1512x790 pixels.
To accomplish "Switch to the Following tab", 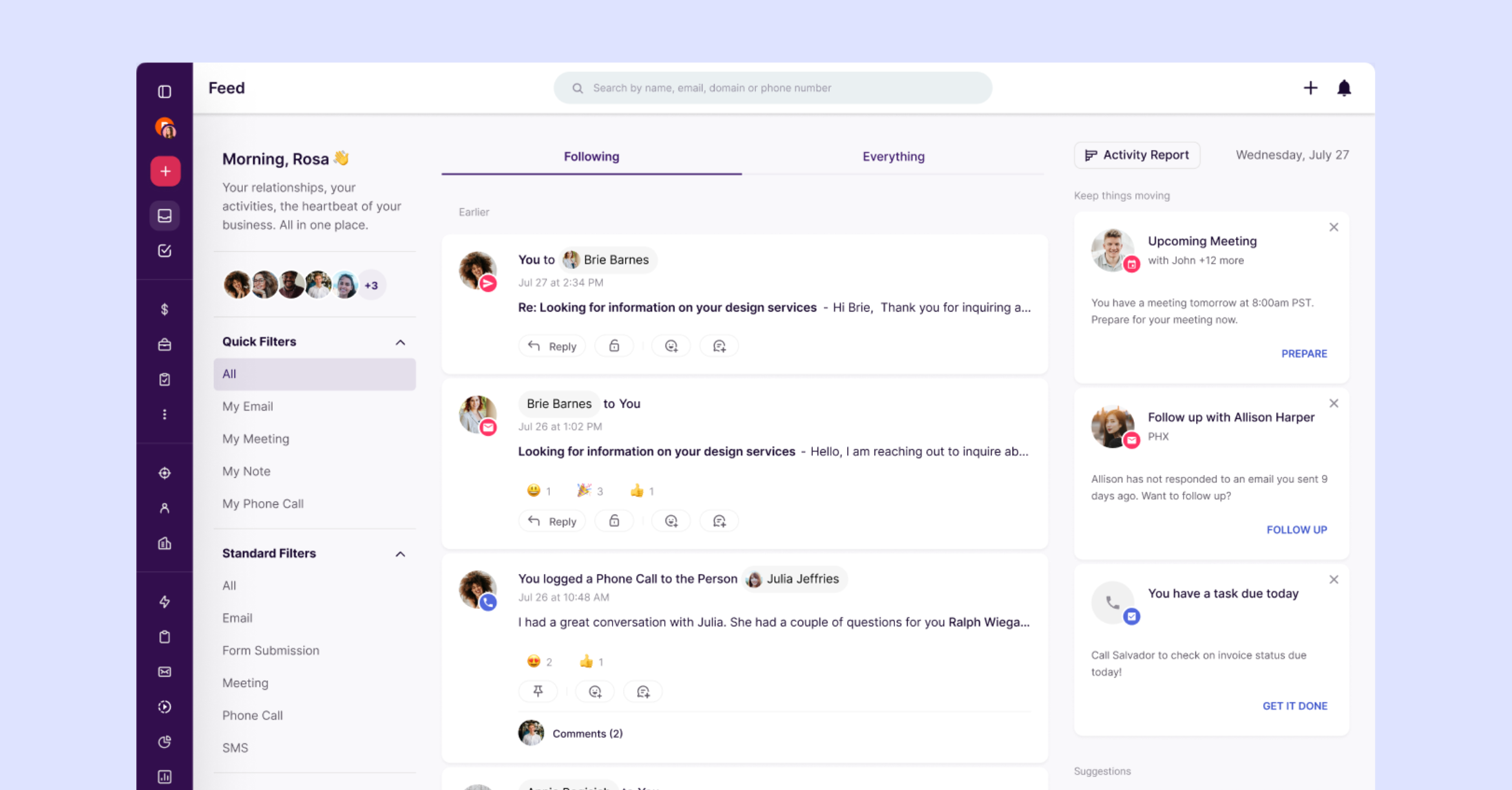I will [x=591, y=156].
